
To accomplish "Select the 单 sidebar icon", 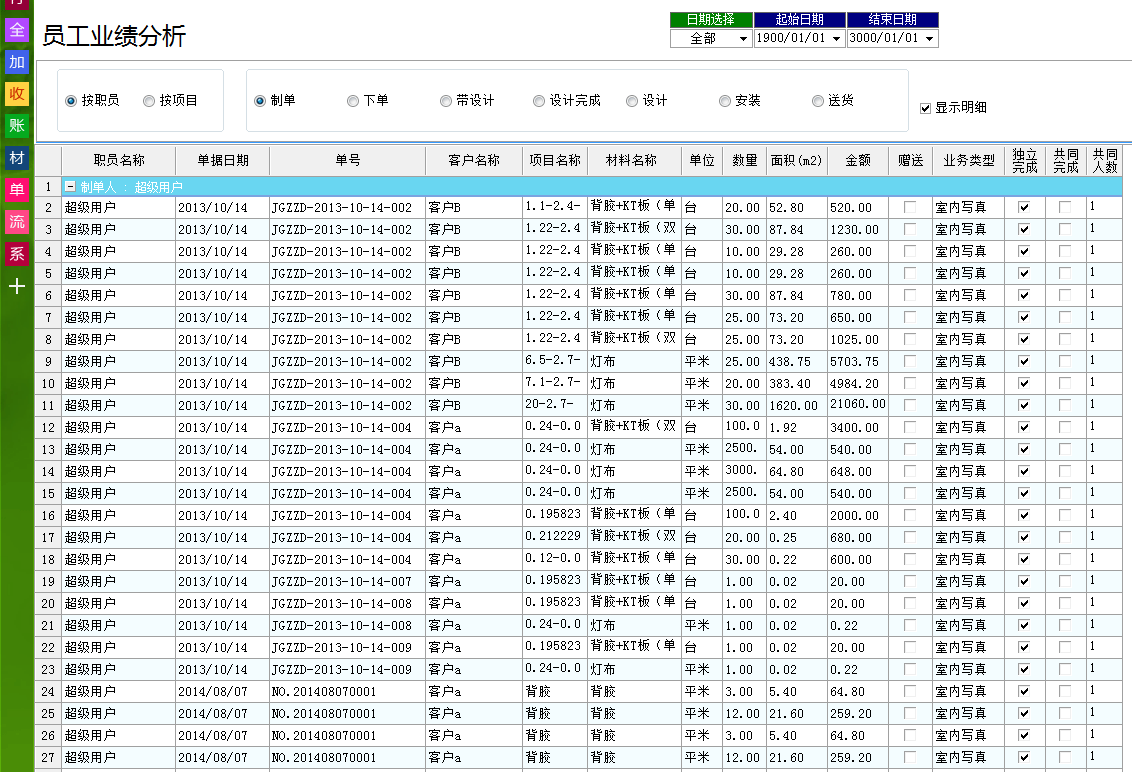I will tap(15, 190).
